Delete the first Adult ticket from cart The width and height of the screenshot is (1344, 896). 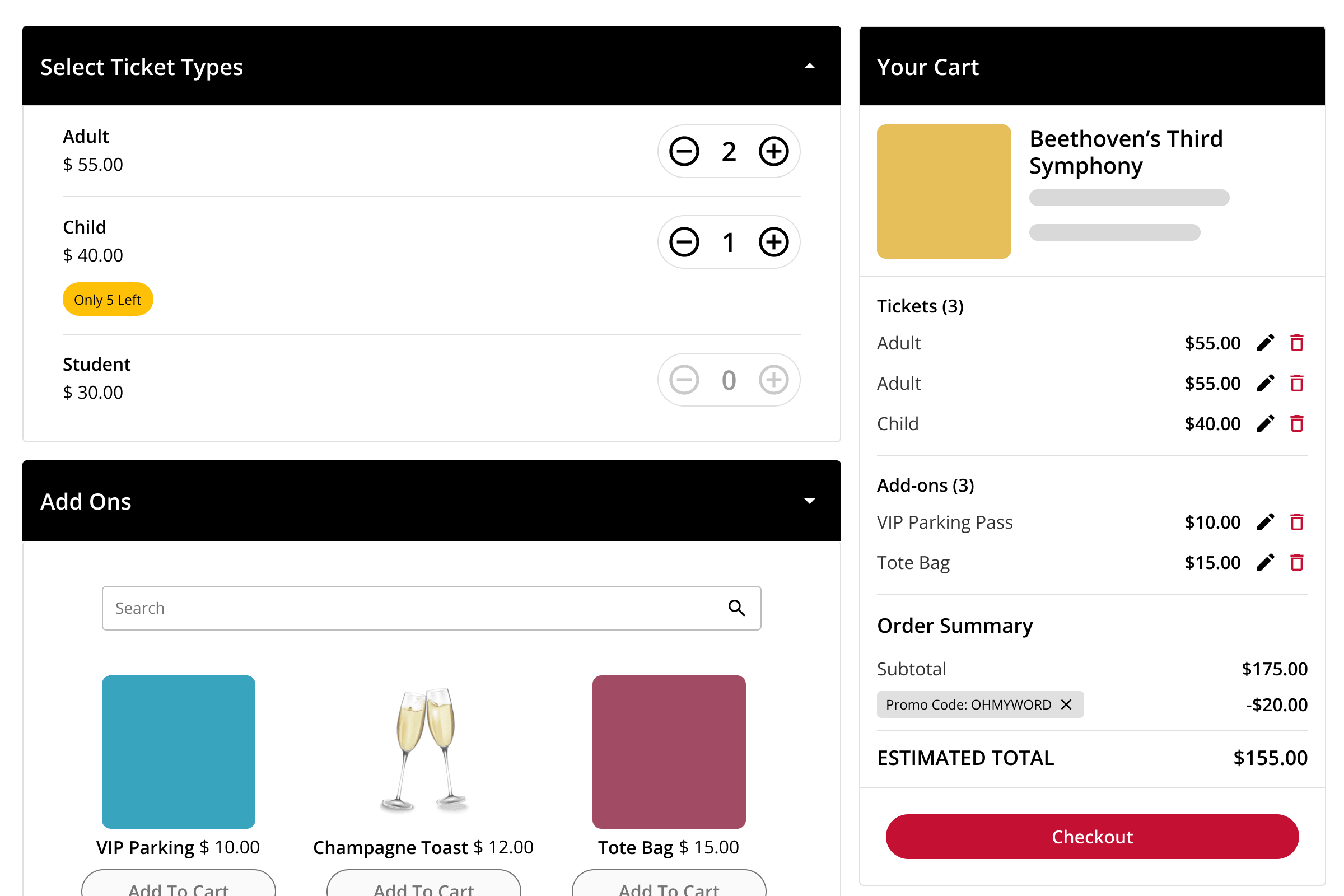[x=1297, y=343]
